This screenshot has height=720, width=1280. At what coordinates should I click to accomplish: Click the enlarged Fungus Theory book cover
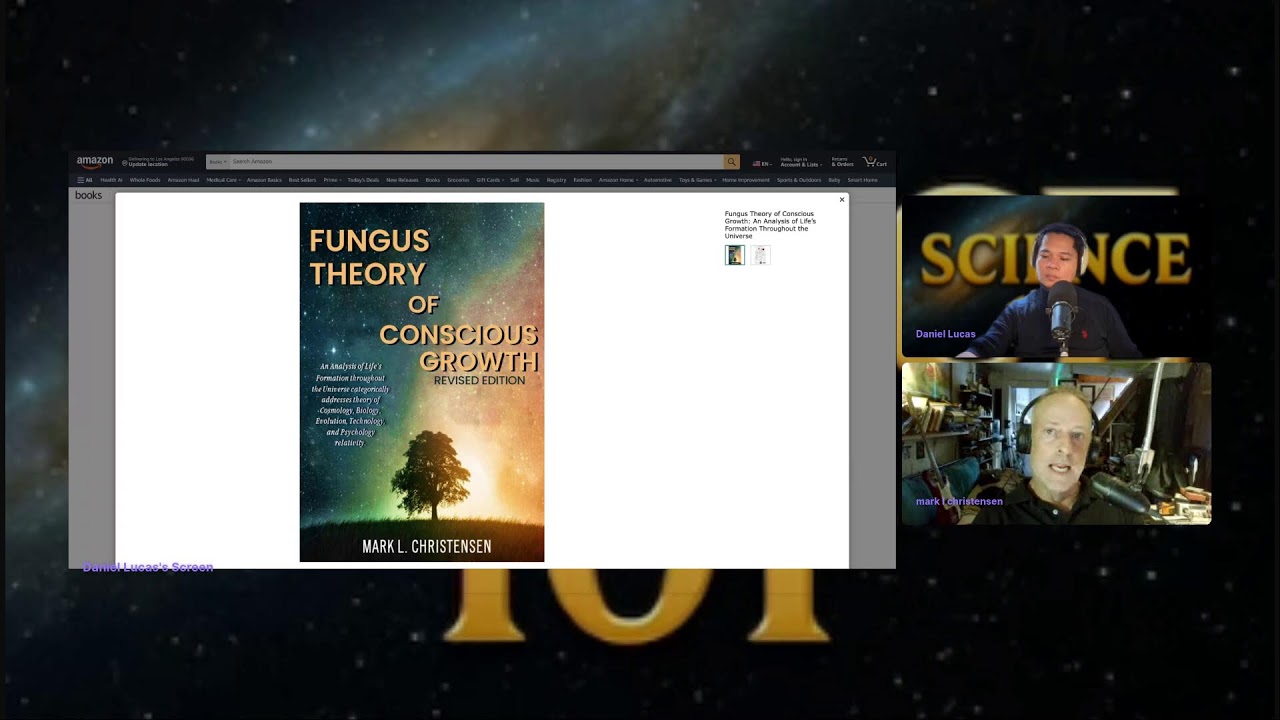422,382
